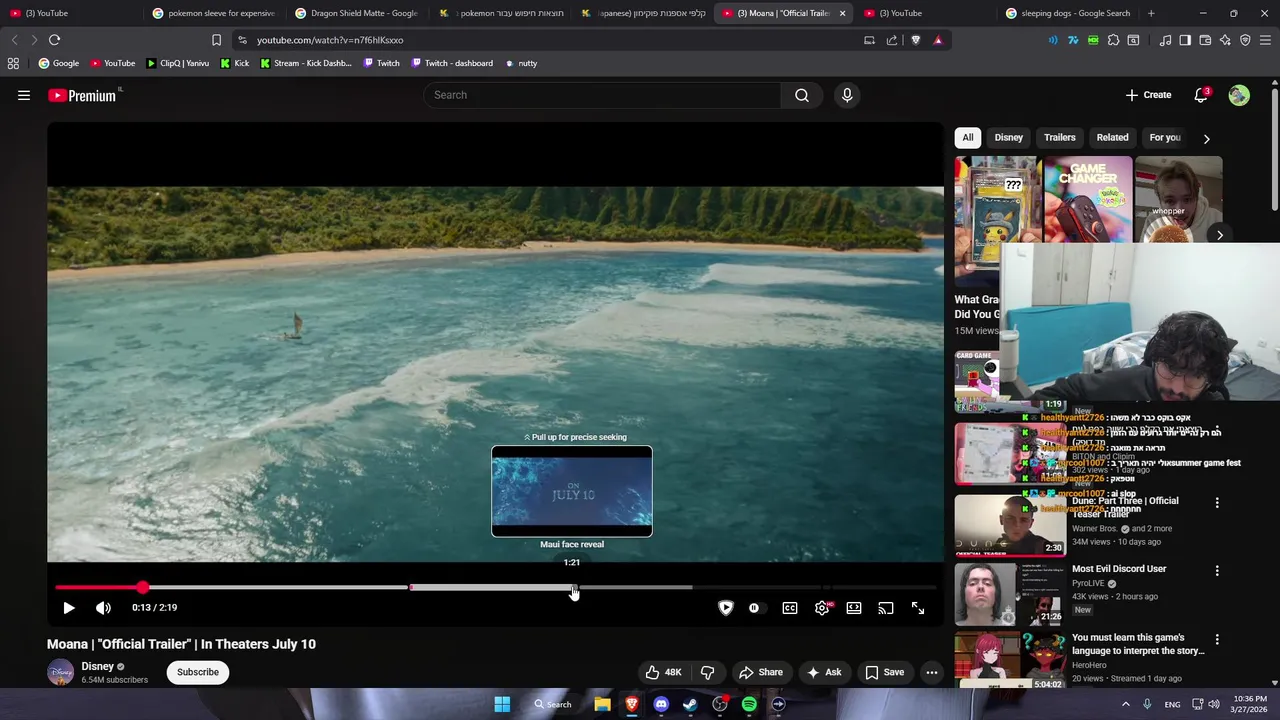Open more actions three-dot menu
The image size is (1280, 720).
932,672
